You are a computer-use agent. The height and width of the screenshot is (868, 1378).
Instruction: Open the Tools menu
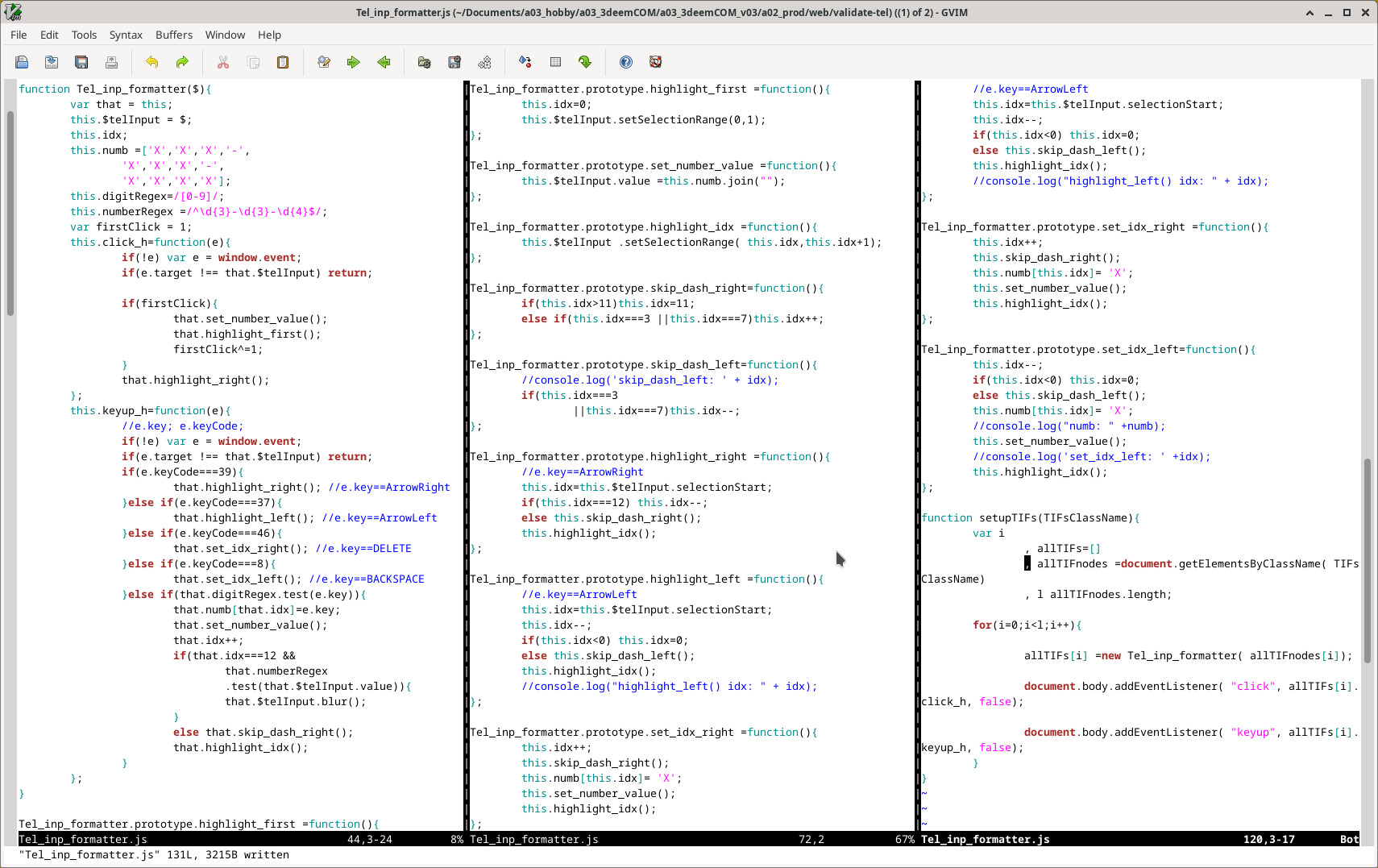(84, 35)
